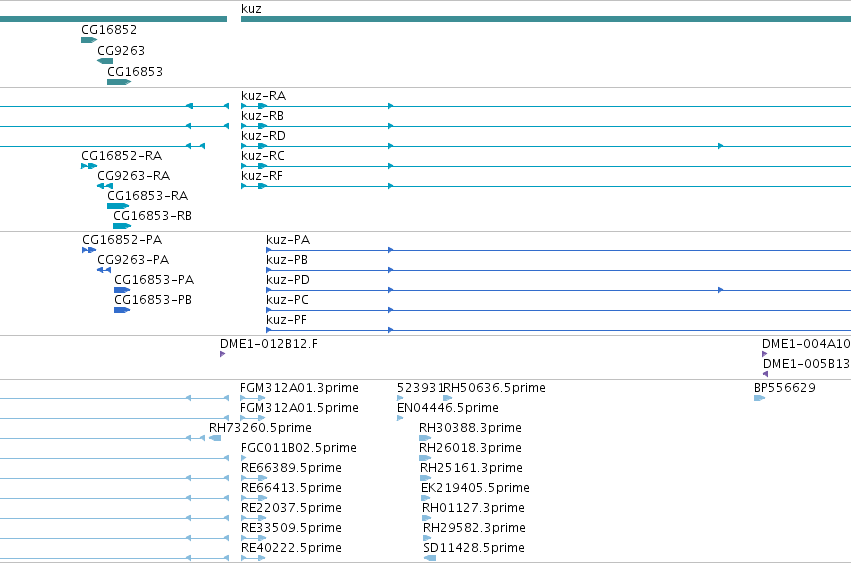Open the kuz-RA transcript label

[263, 96]
